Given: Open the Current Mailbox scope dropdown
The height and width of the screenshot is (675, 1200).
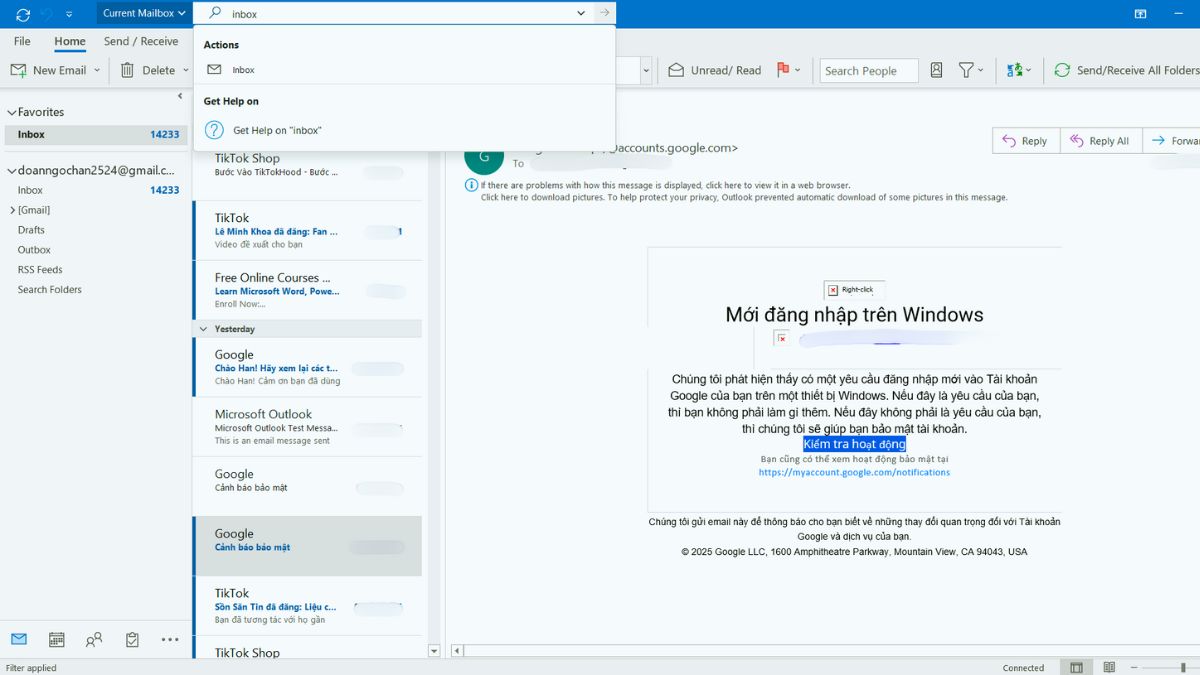Looking at the screenshot, I should (144, 13).
